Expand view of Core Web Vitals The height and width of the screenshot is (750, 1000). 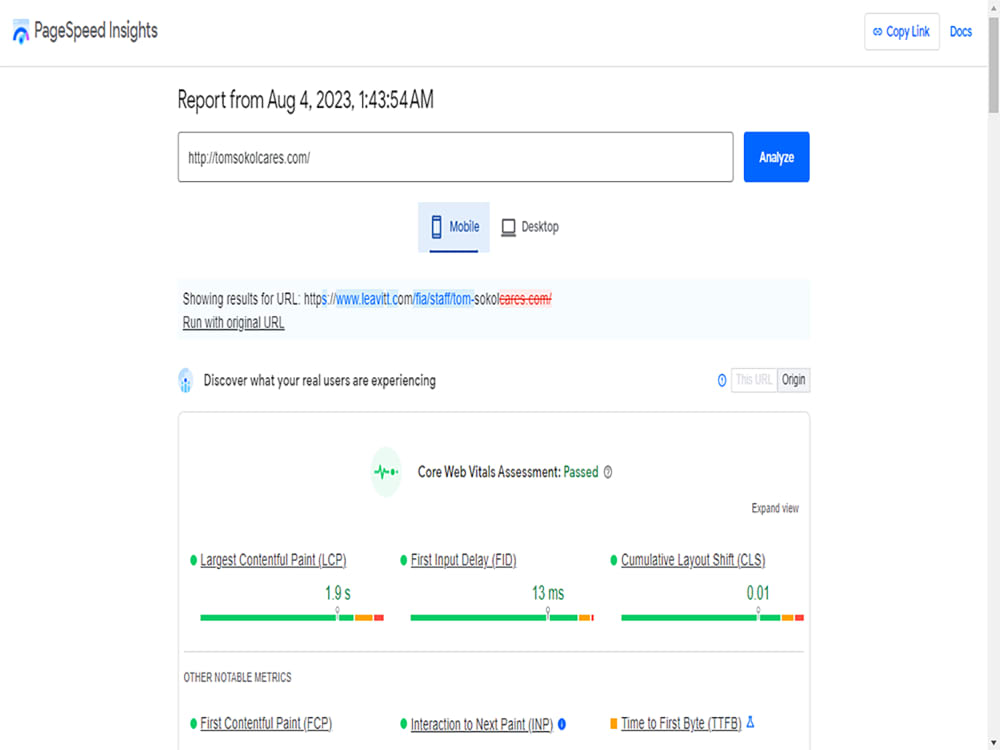click(775, 508)
